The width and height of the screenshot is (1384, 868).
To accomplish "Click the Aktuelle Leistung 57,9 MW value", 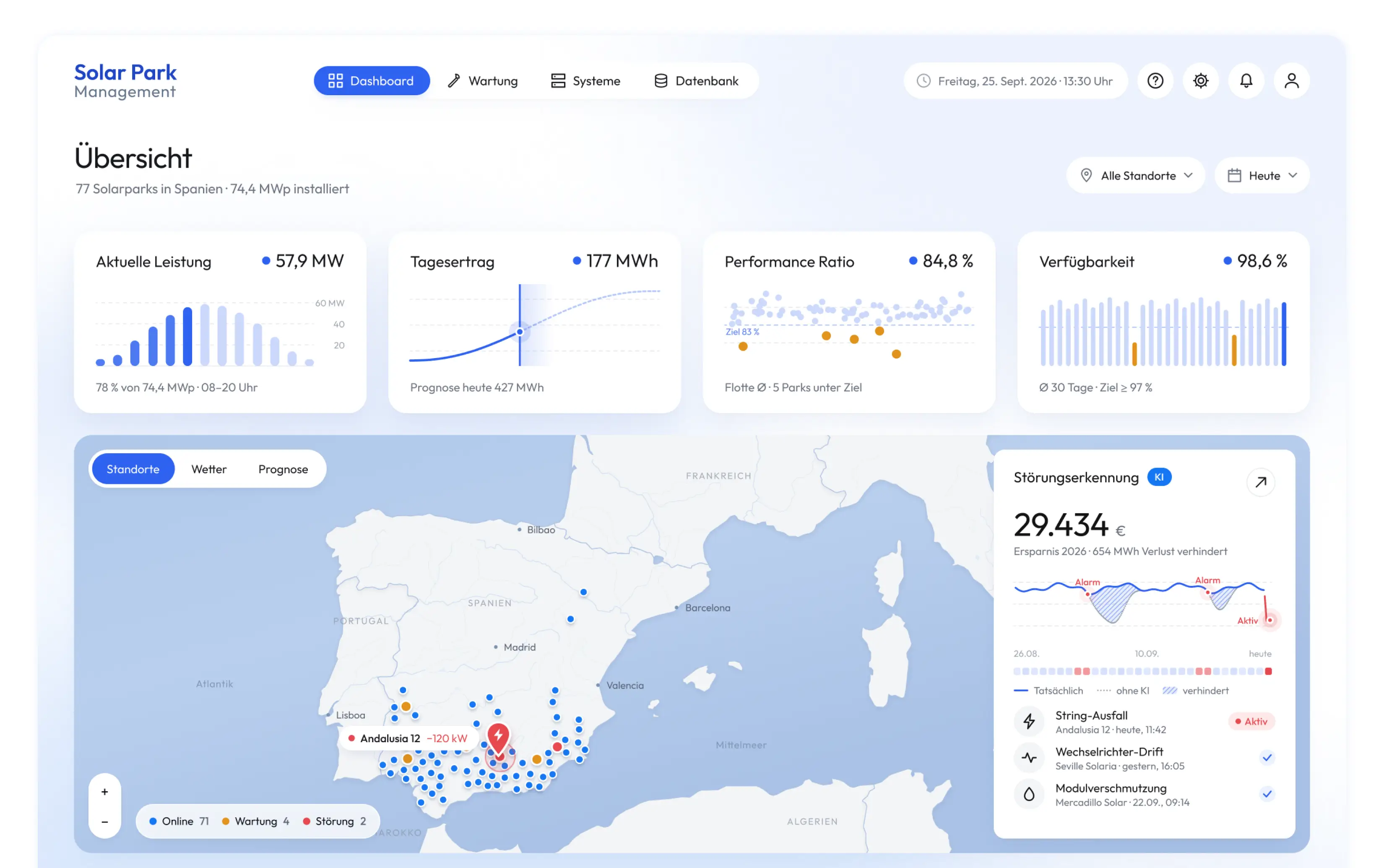I will coord(310,261).
